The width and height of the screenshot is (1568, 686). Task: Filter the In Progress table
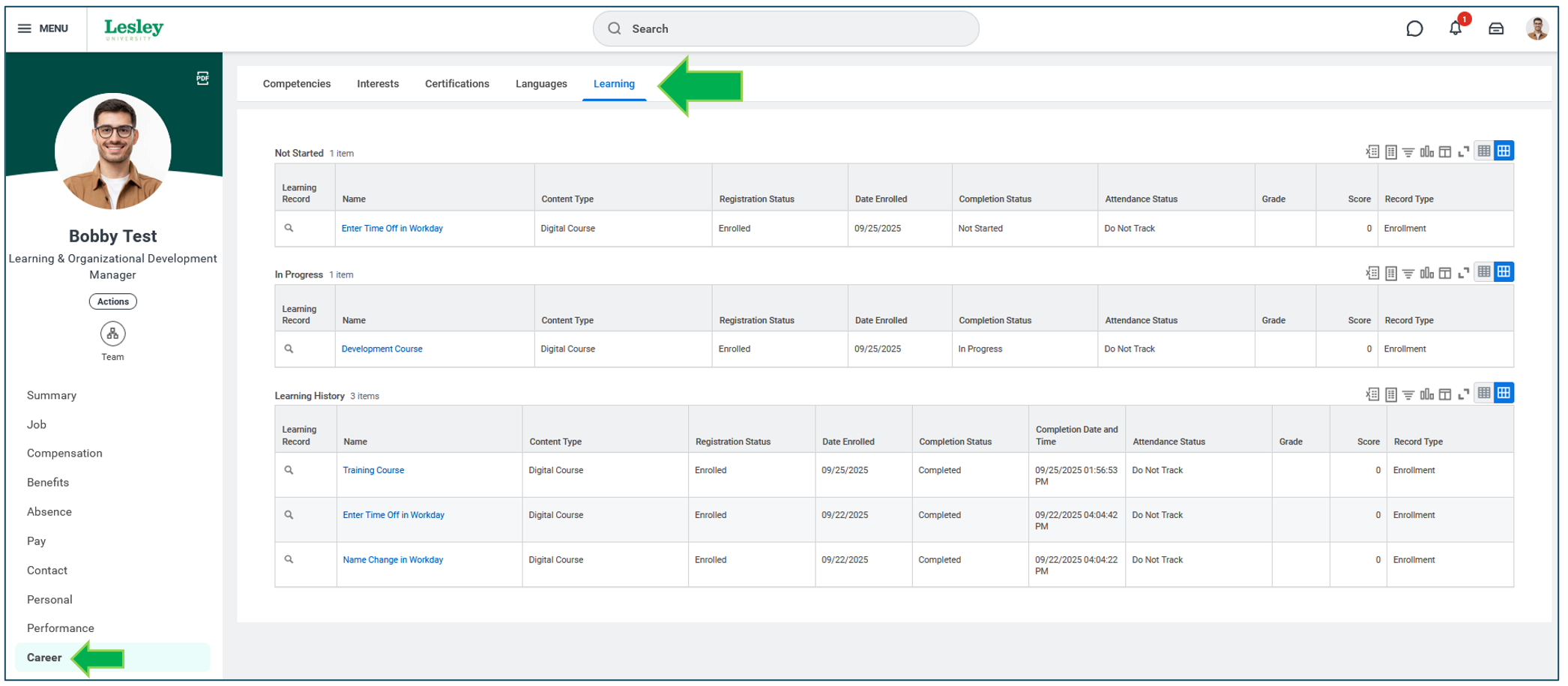1408,273
